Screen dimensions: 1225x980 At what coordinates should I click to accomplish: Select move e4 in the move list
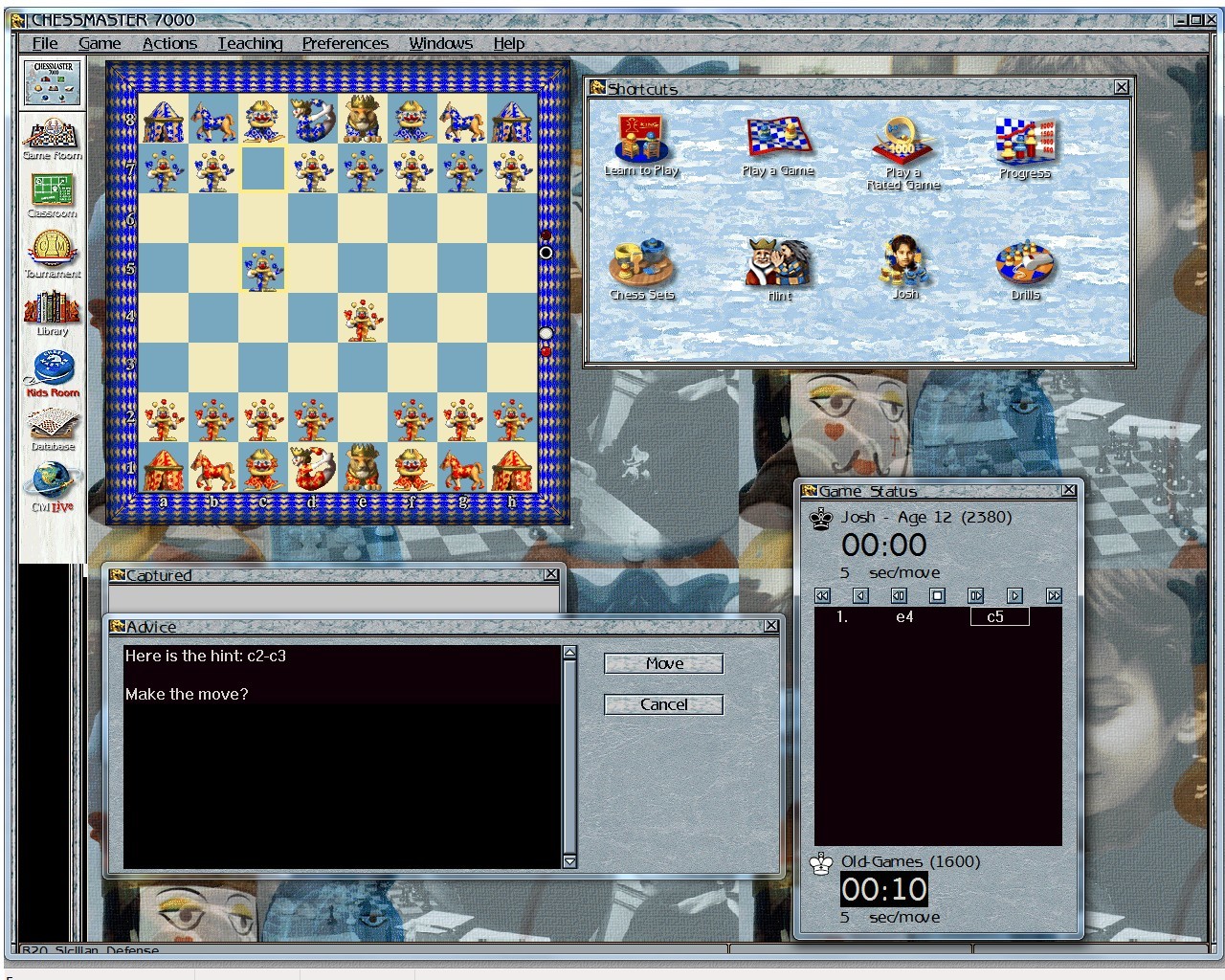[904, 617]
